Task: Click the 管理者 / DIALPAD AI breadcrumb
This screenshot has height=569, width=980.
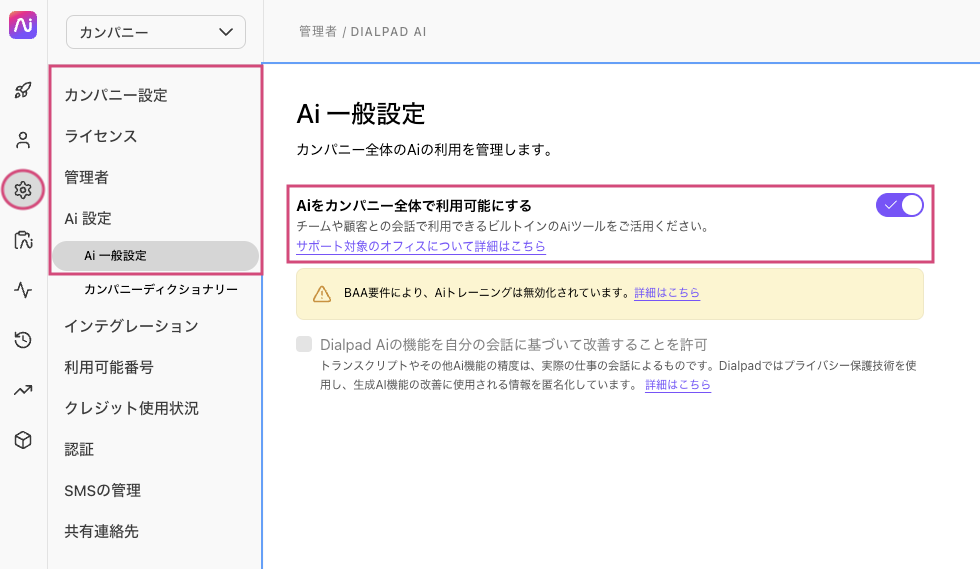Action: point(362,32)
